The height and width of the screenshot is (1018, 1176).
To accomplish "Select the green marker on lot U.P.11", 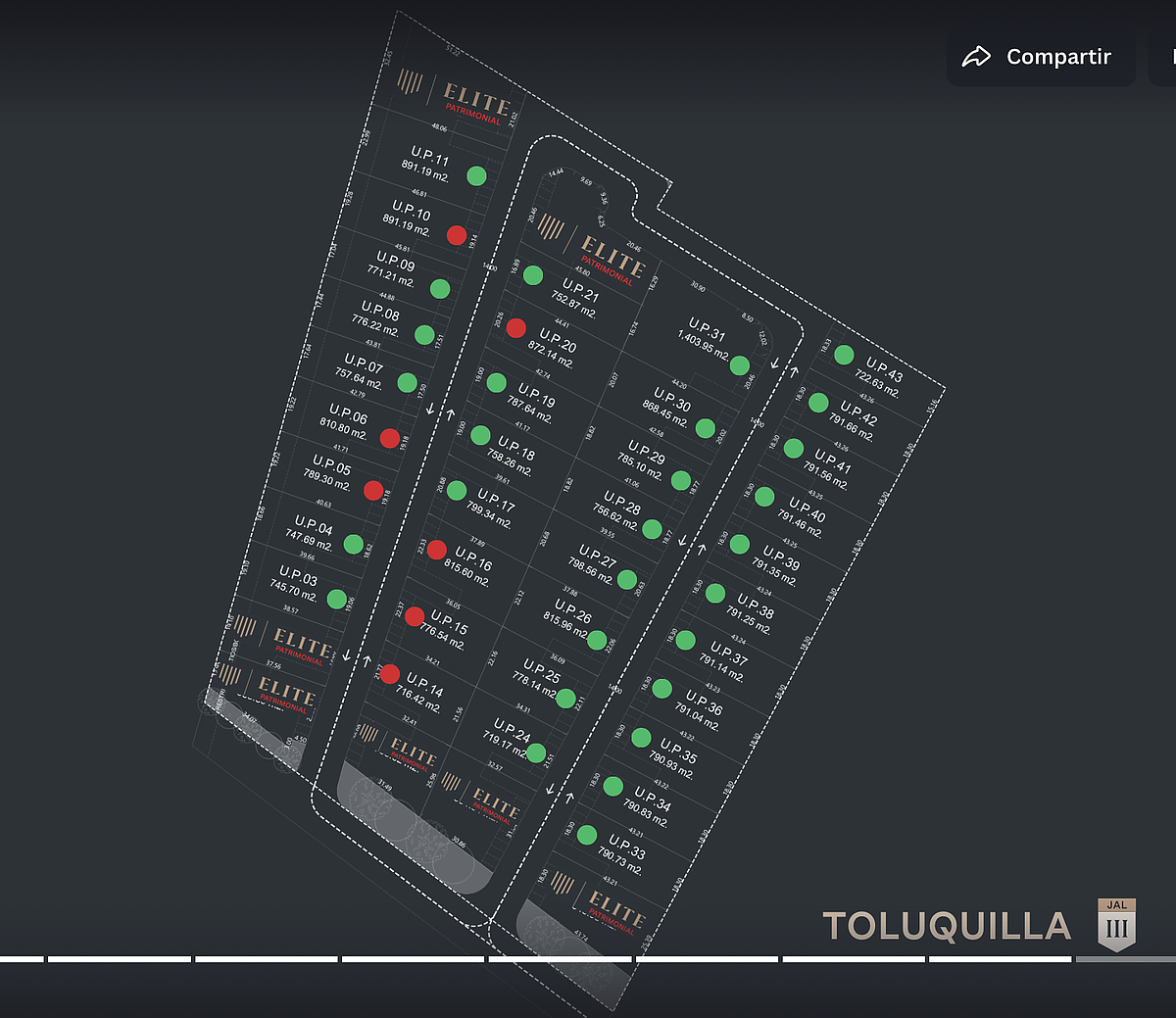I will (476, 175).
